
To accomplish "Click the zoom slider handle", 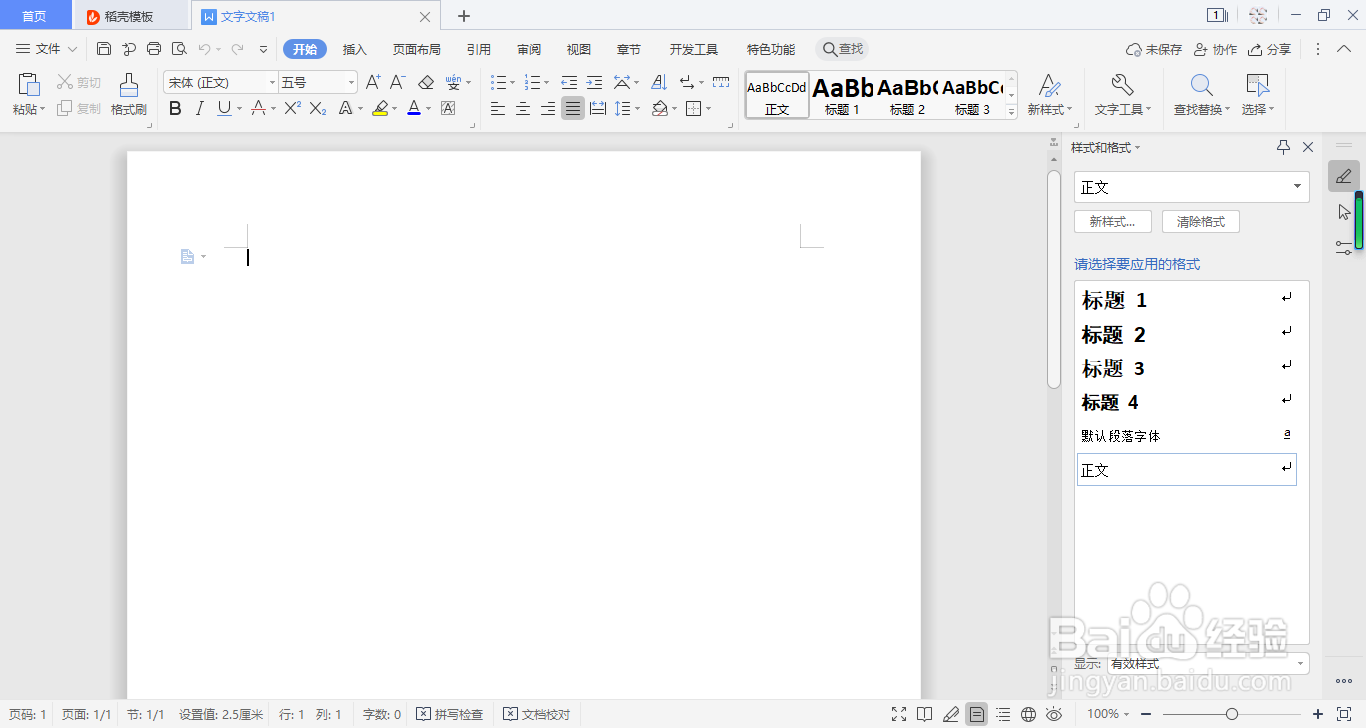I will click(1232, 714).
